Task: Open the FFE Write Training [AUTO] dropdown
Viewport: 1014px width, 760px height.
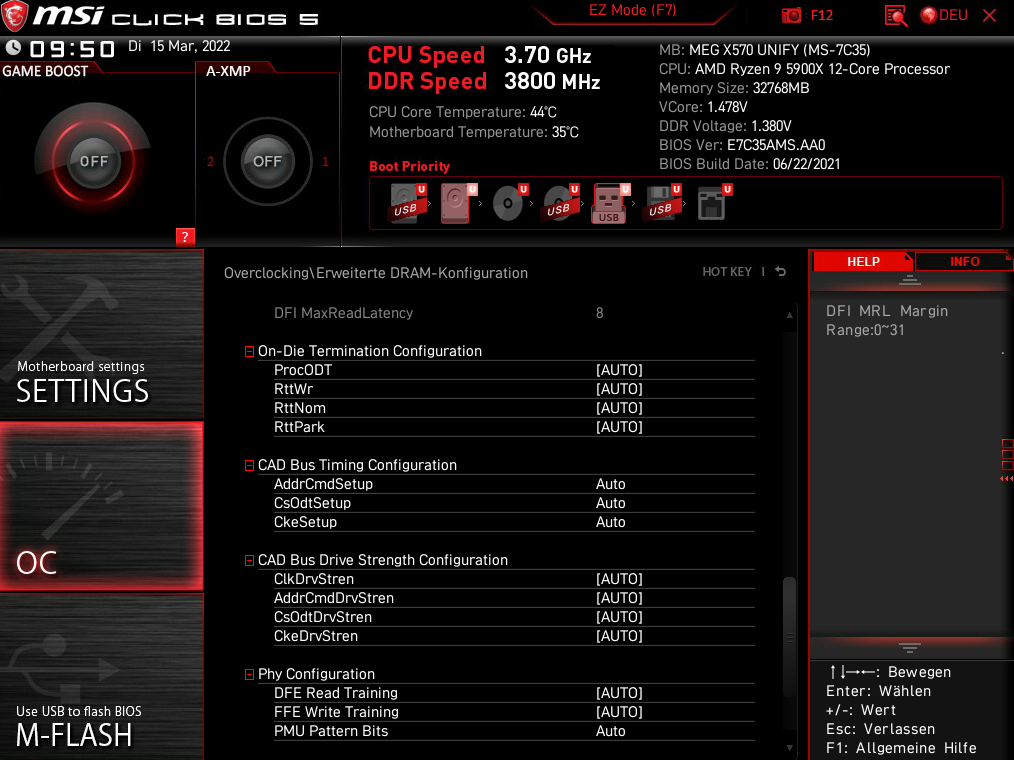Action: (619, 711)
